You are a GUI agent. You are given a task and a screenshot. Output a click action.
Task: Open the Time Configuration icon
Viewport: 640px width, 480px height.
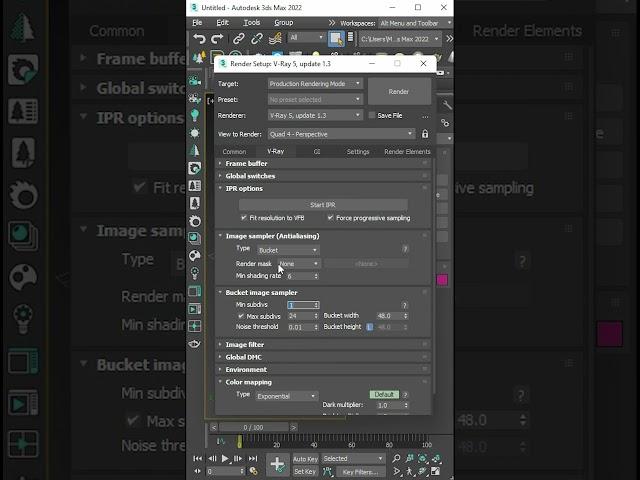coord(253,471)
